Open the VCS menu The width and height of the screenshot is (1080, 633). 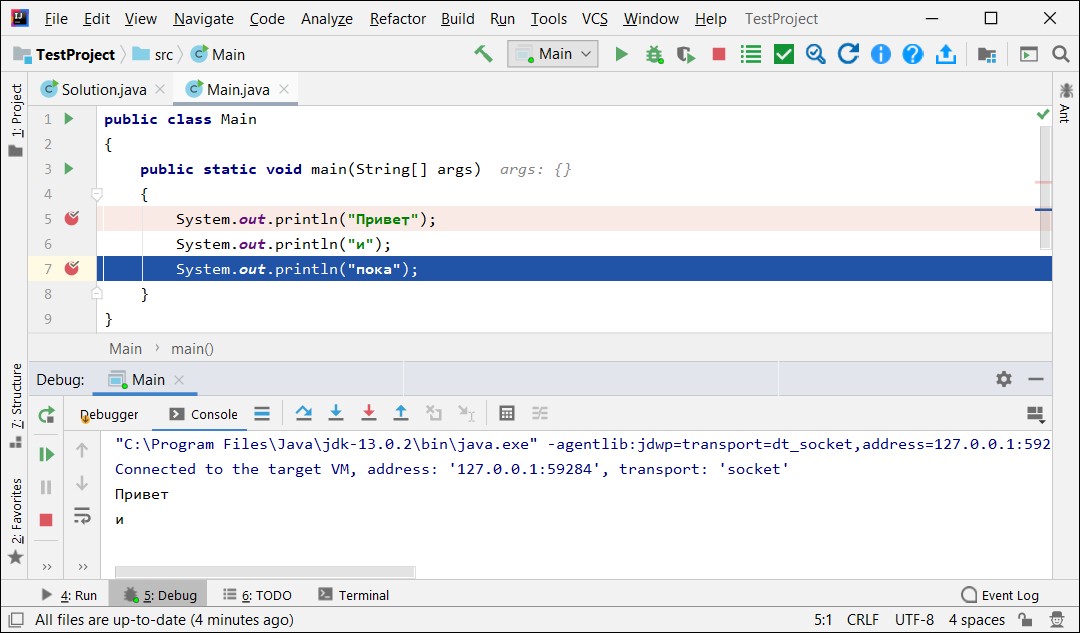coord(594,19)
